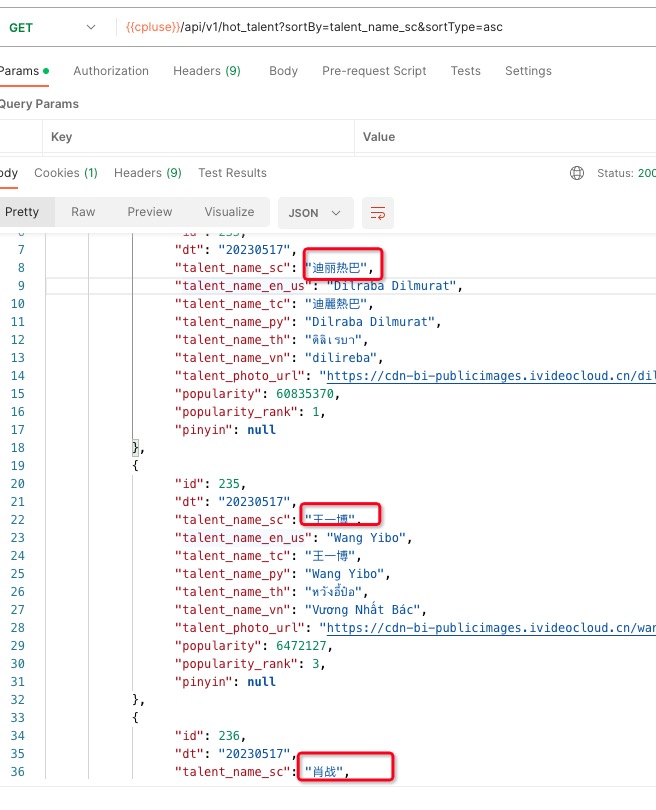Click popularity_rank value 3
656x810 pixels.
click(315, 664)
